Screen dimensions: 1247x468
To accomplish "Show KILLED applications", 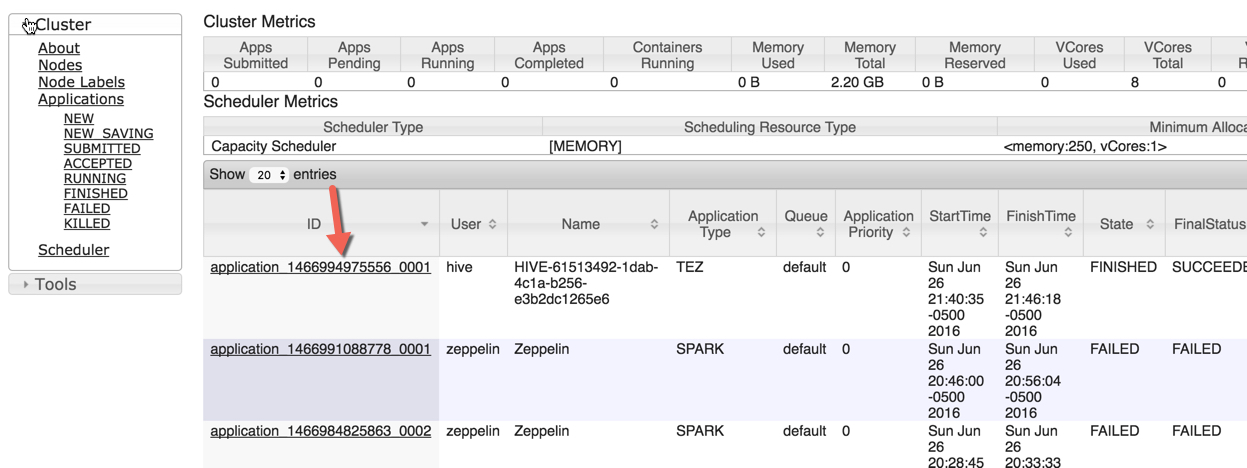I will click(87, 224).
